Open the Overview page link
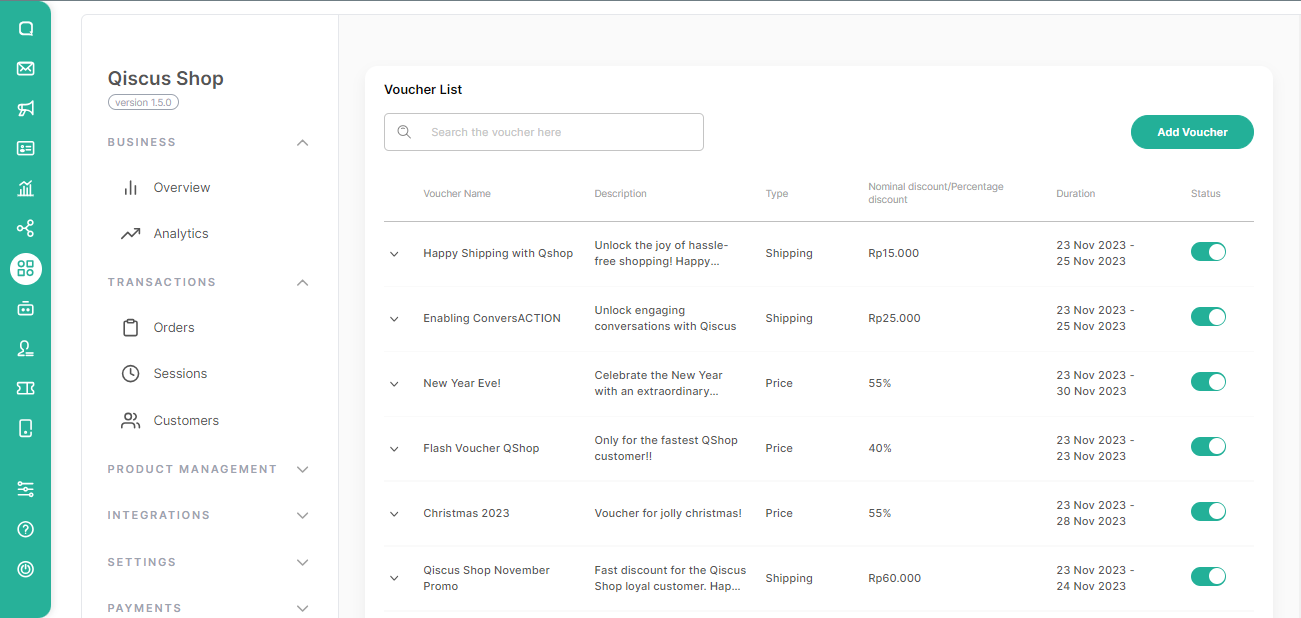The image size is (1301, 618). 181,188
